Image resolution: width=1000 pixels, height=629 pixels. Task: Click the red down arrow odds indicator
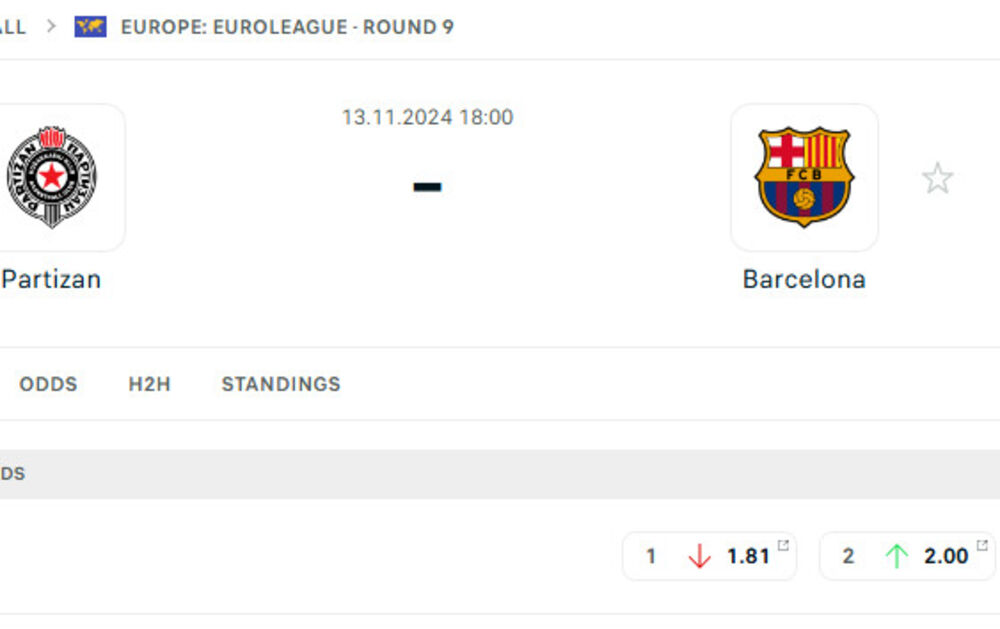pos(699,556)
